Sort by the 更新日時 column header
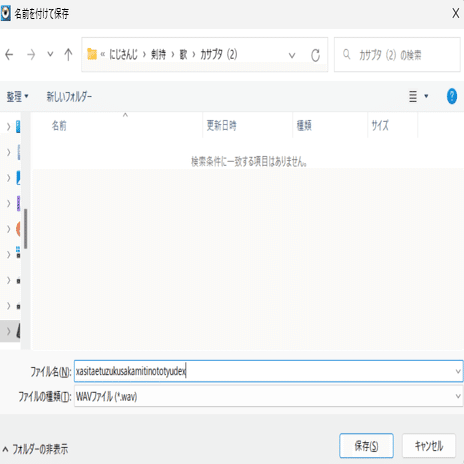Viewport: 464px width, 464px height. click(x=247, y=125)
